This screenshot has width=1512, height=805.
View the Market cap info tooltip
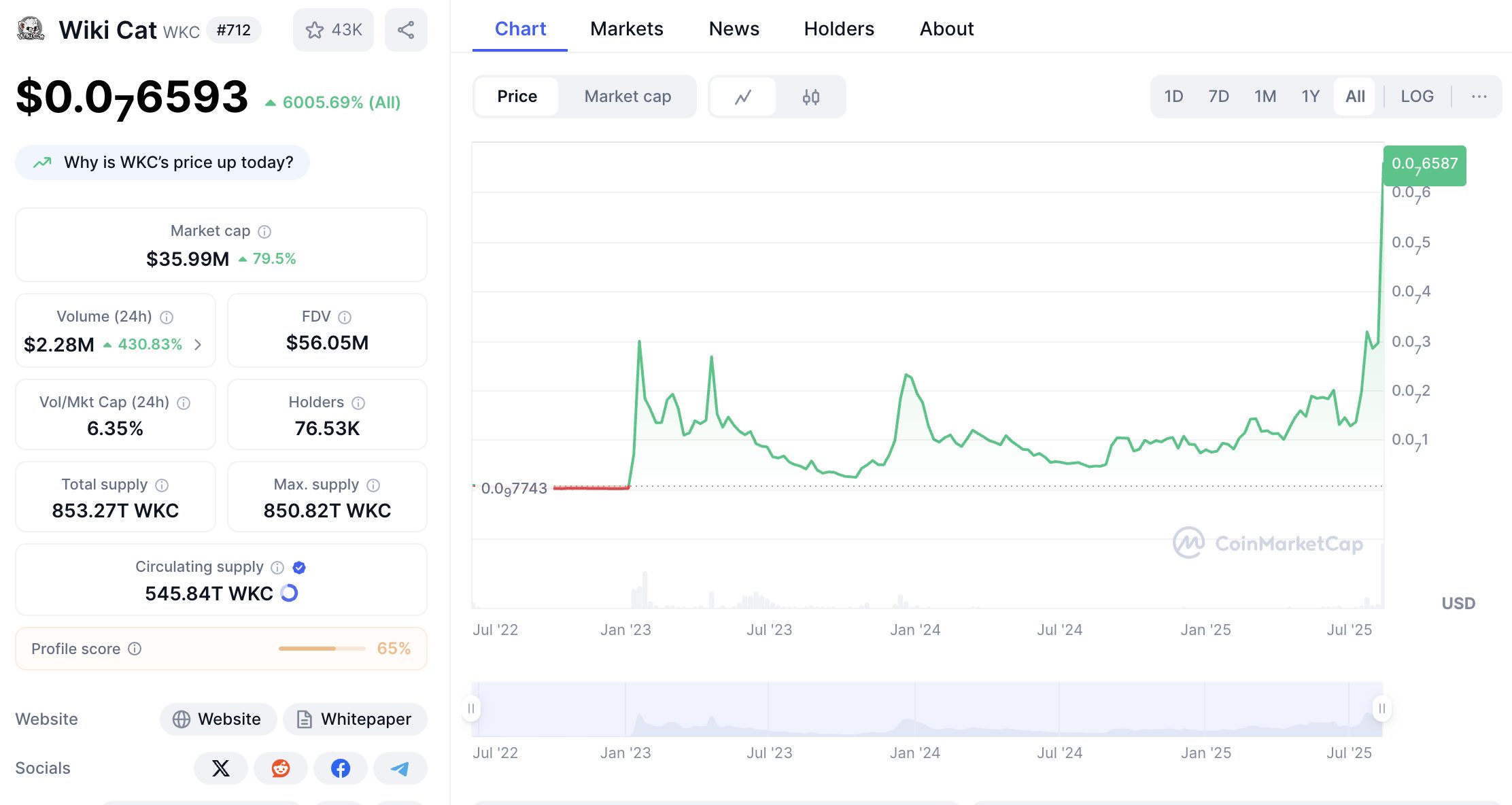click(264, 231)
